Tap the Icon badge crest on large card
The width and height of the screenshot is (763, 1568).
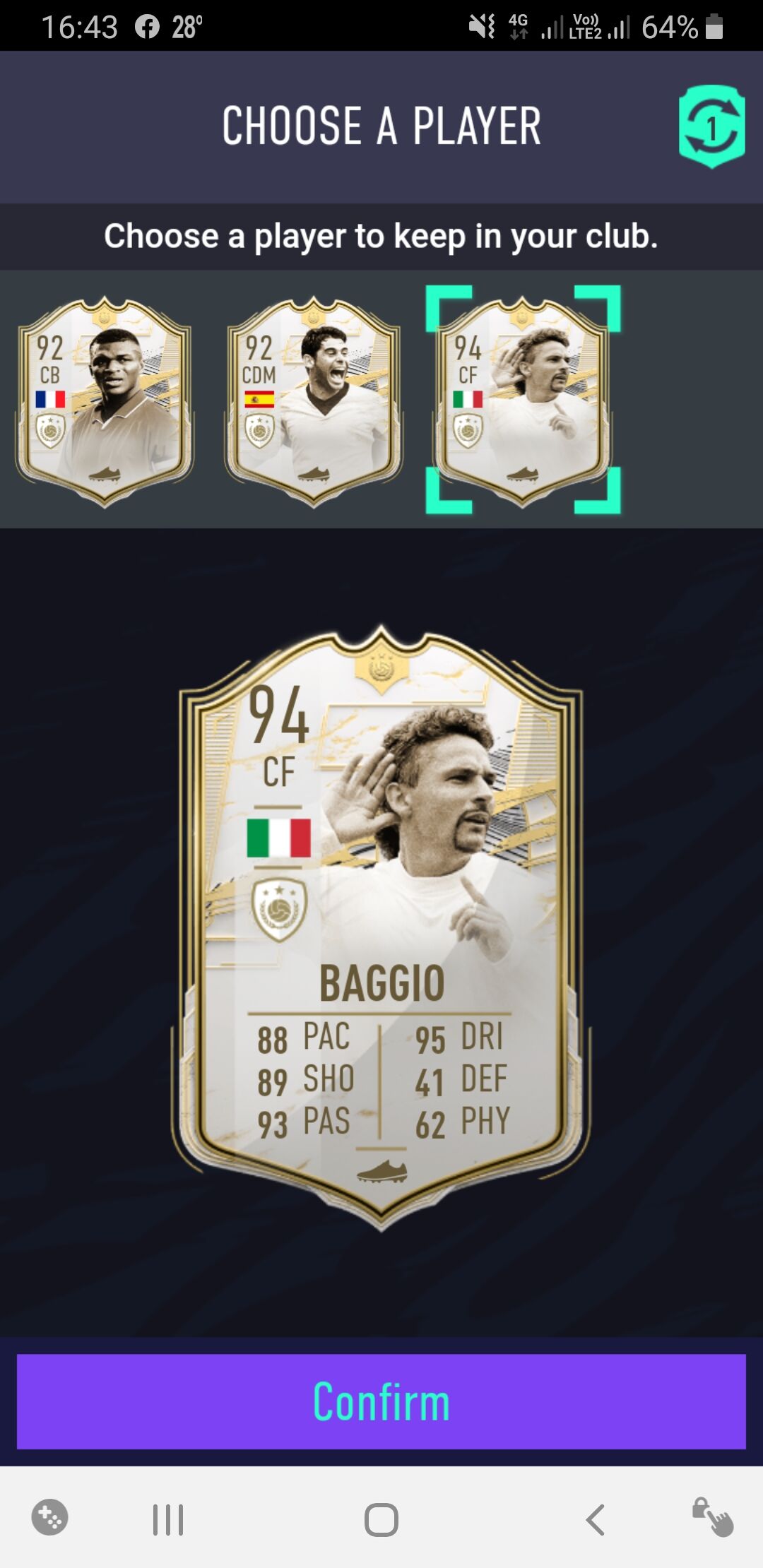click(279, 910)
